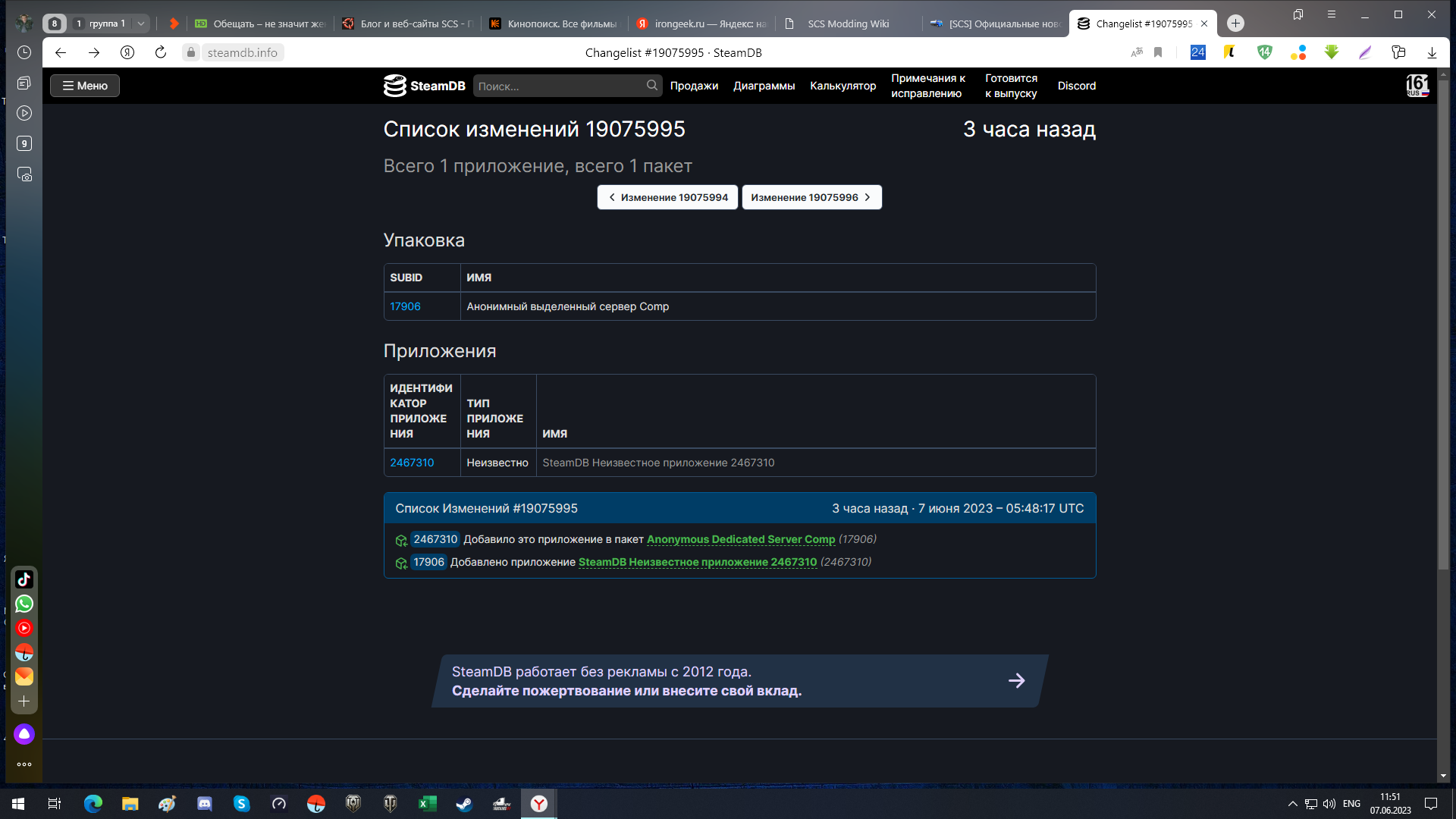Open the green download arrow extension
The width and height of the screenshot is (1456, 819).
click(x=1332, y=52)
